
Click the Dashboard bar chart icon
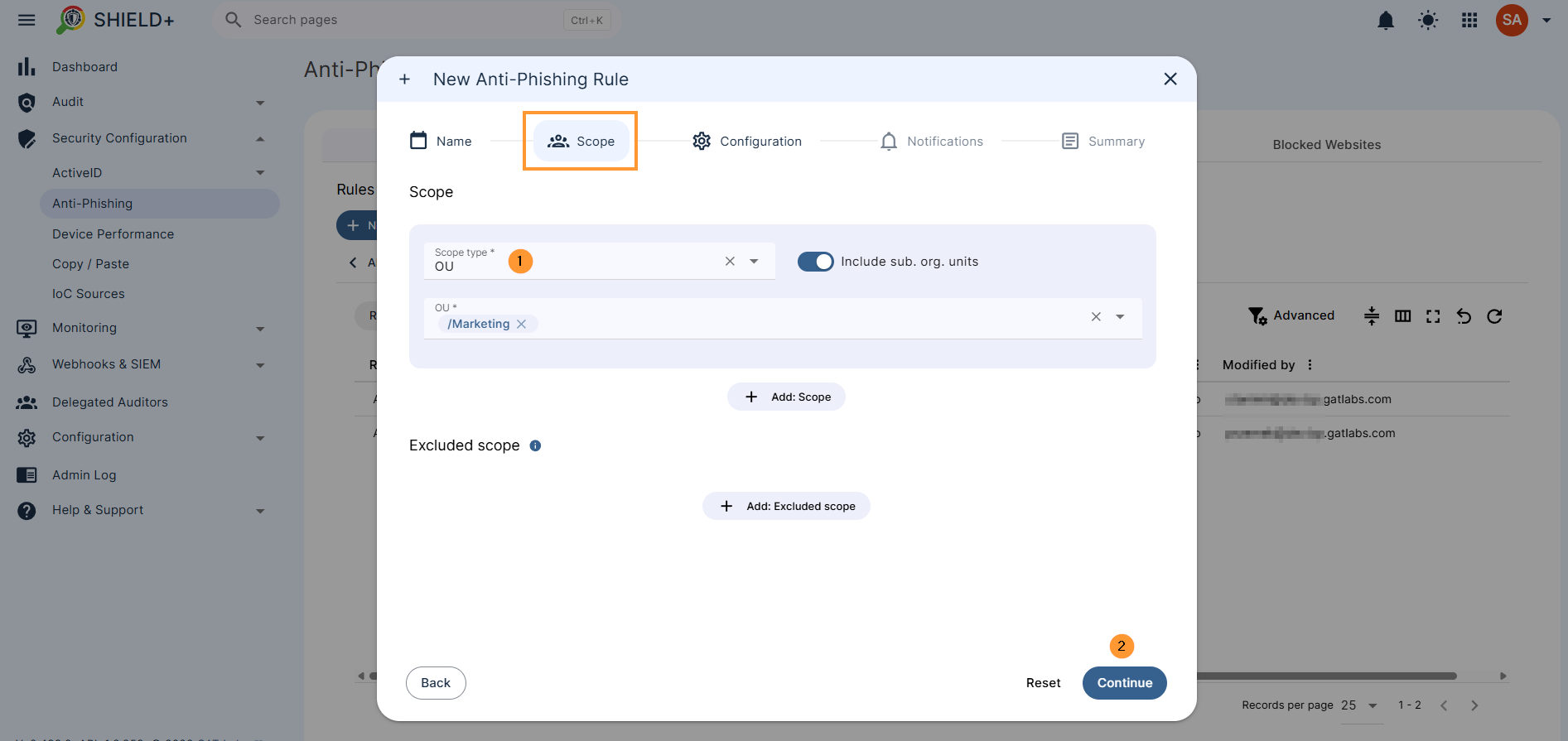click(x=27, y=67)
